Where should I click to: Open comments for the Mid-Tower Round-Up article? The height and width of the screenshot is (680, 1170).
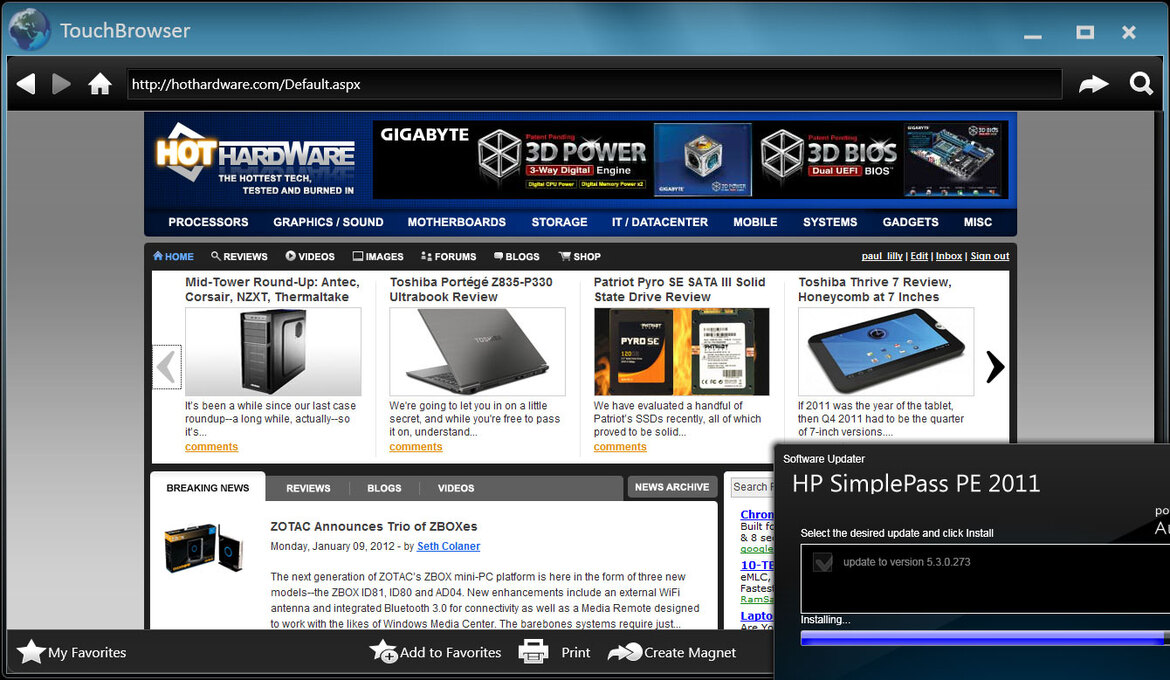pyautogui.click(x=212, y=447)
